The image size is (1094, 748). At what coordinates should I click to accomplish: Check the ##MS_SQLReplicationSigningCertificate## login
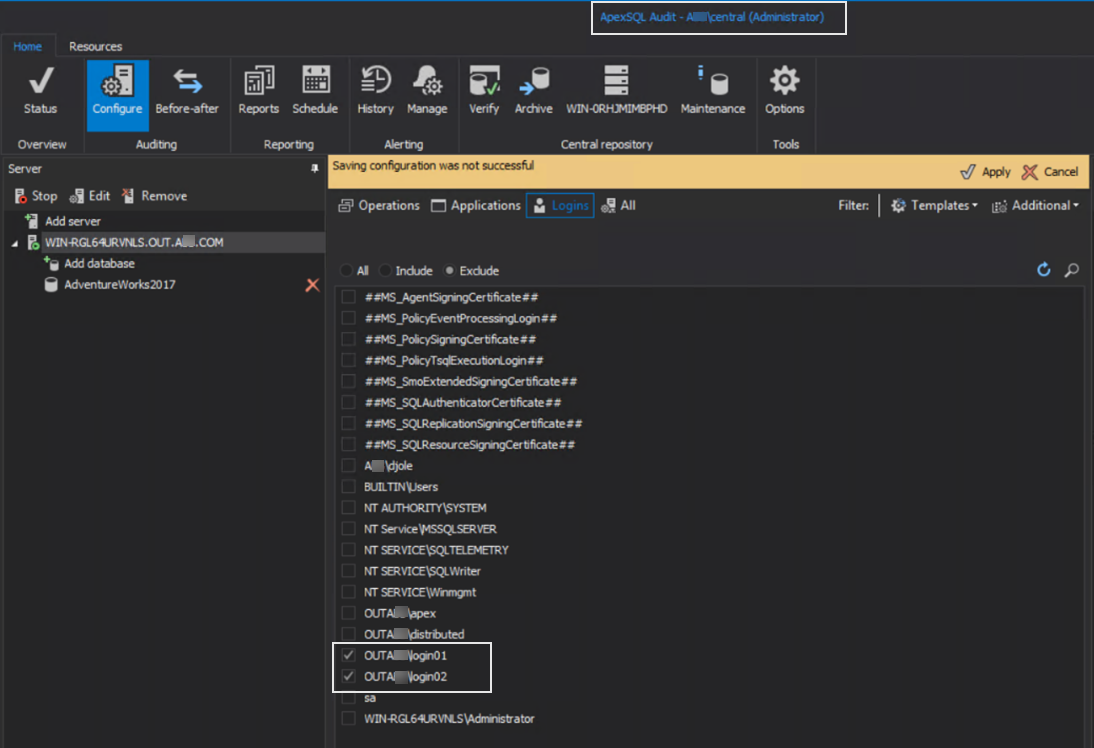click(348, 424)
